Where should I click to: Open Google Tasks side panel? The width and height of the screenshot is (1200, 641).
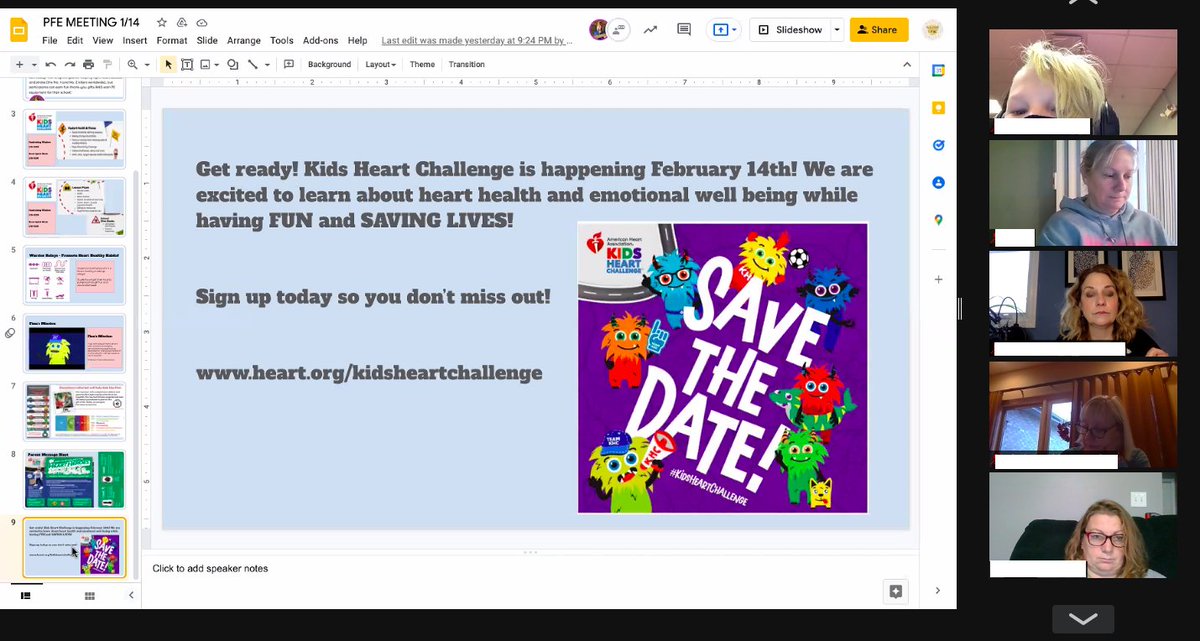tap(938, 145)
